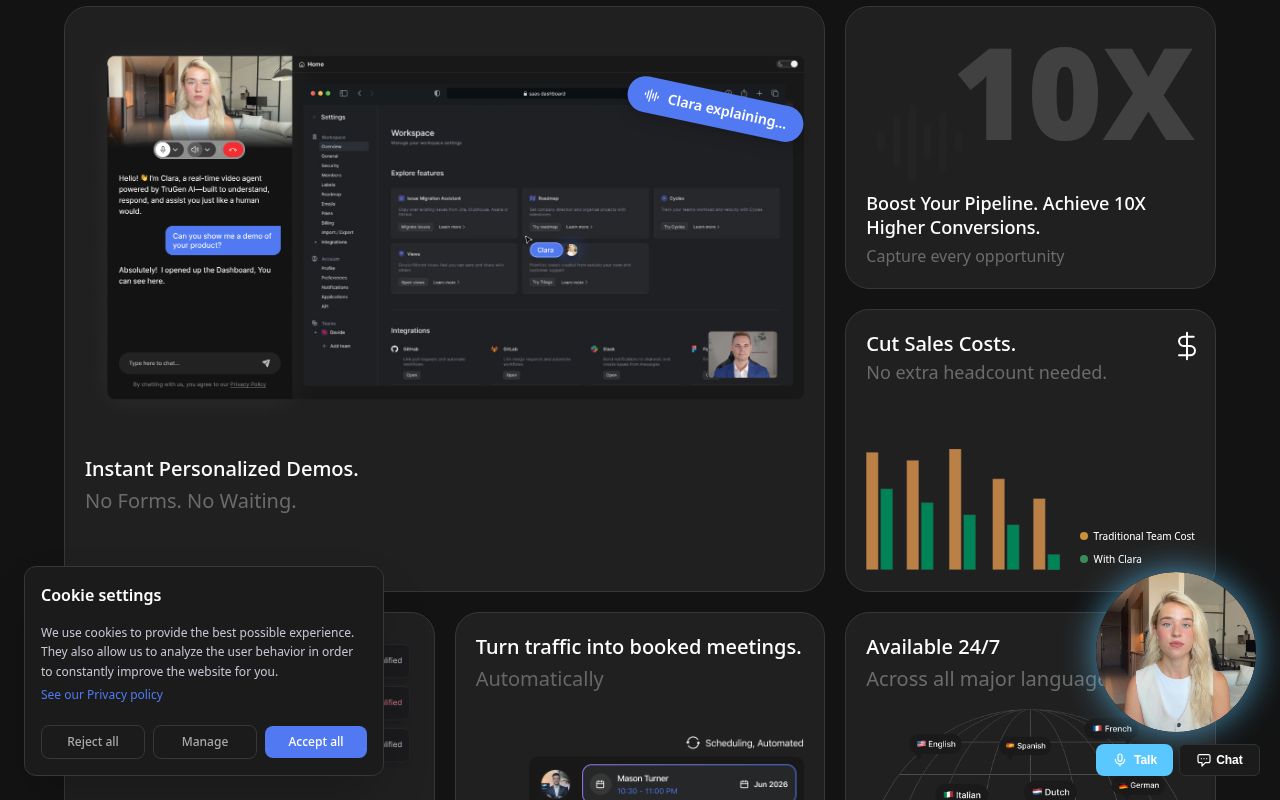The height and width of the screenshot is (800, 1280).
Task: Click Settings in the demo sidebar
Action: pos(333,117)
